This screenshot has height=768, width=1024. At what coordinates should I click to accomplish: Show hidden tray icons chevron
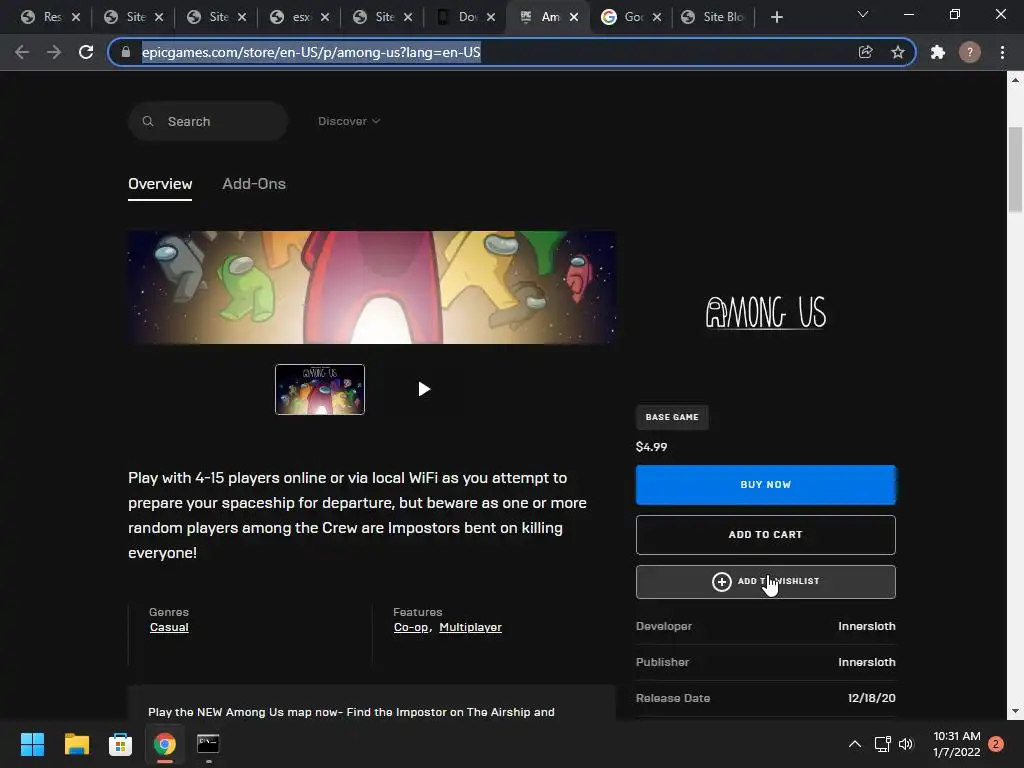point(854,744)
